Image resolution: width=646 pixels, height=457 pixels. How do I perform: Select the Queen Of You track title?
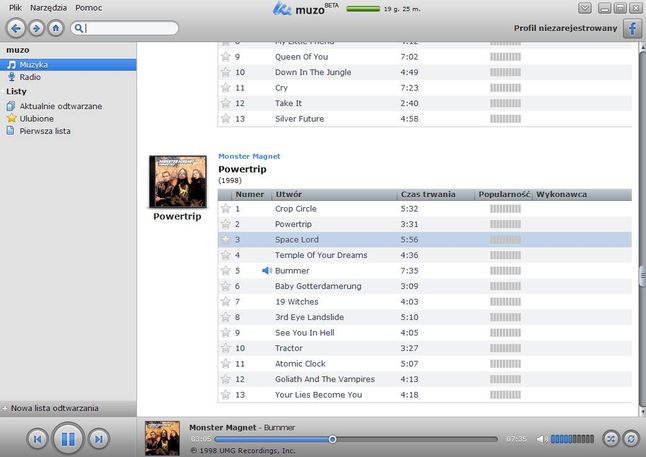click(x=302, y=57)
